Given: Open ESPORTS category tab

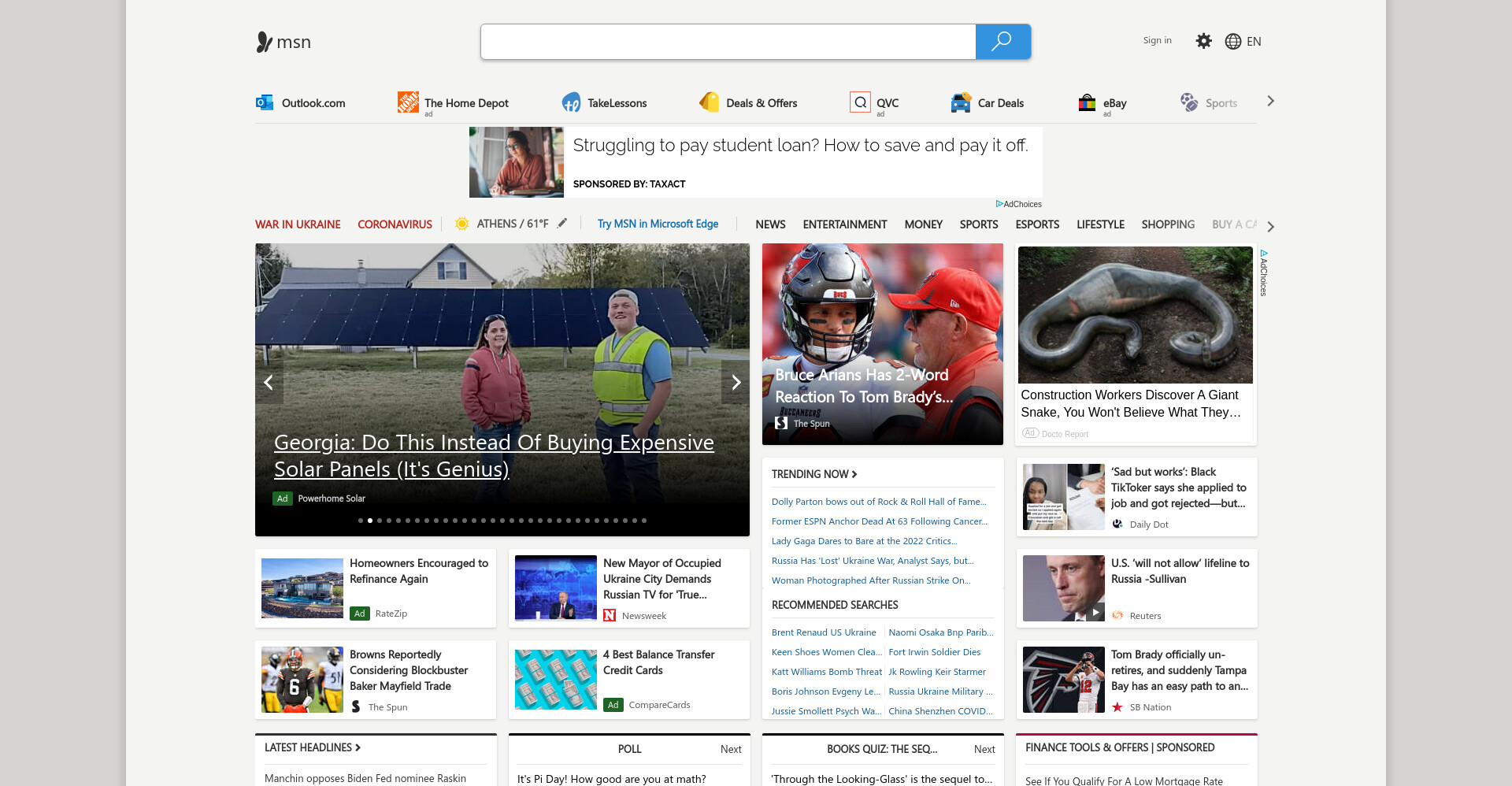Looking at the screenshot, I should (x=1037, y=224).
